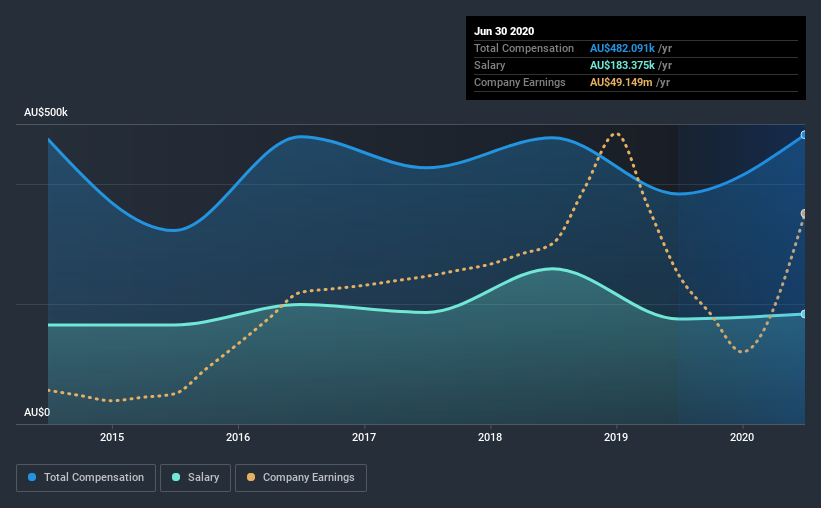
Task: Click the 2017 x-axis label
Action: (364, 437)
